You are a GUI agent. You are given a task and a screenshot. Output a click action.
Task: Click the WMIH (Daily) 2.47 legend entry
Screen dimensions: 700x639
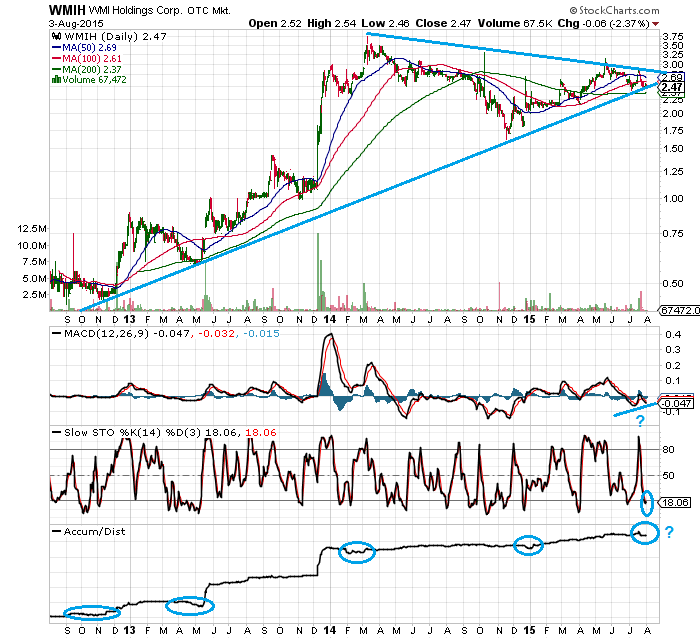coord(115,37)
